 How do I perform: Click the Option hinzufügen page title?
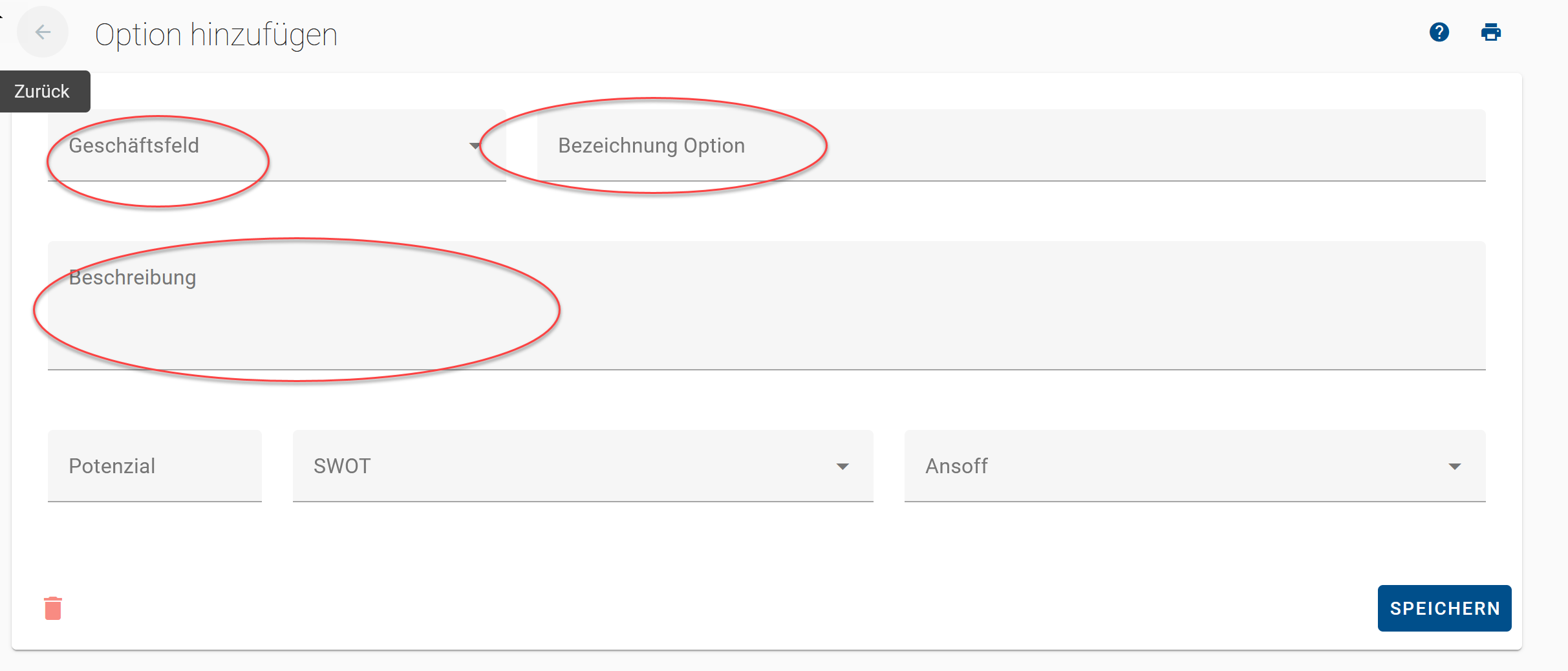coord(216,34)
